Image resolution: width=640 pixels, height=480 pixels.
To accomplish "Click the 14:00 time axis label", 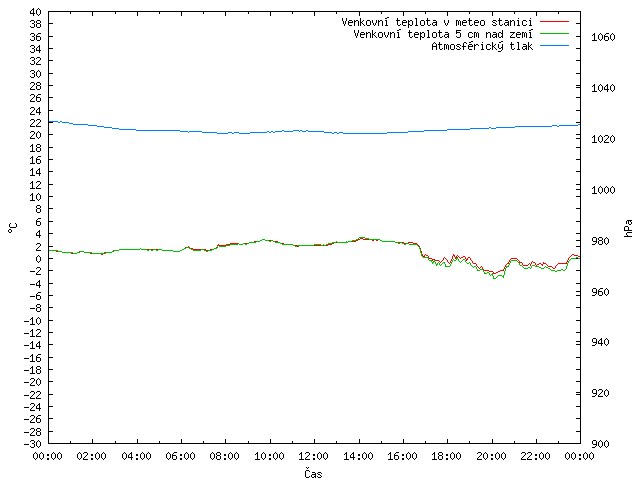I will [358, 456].
